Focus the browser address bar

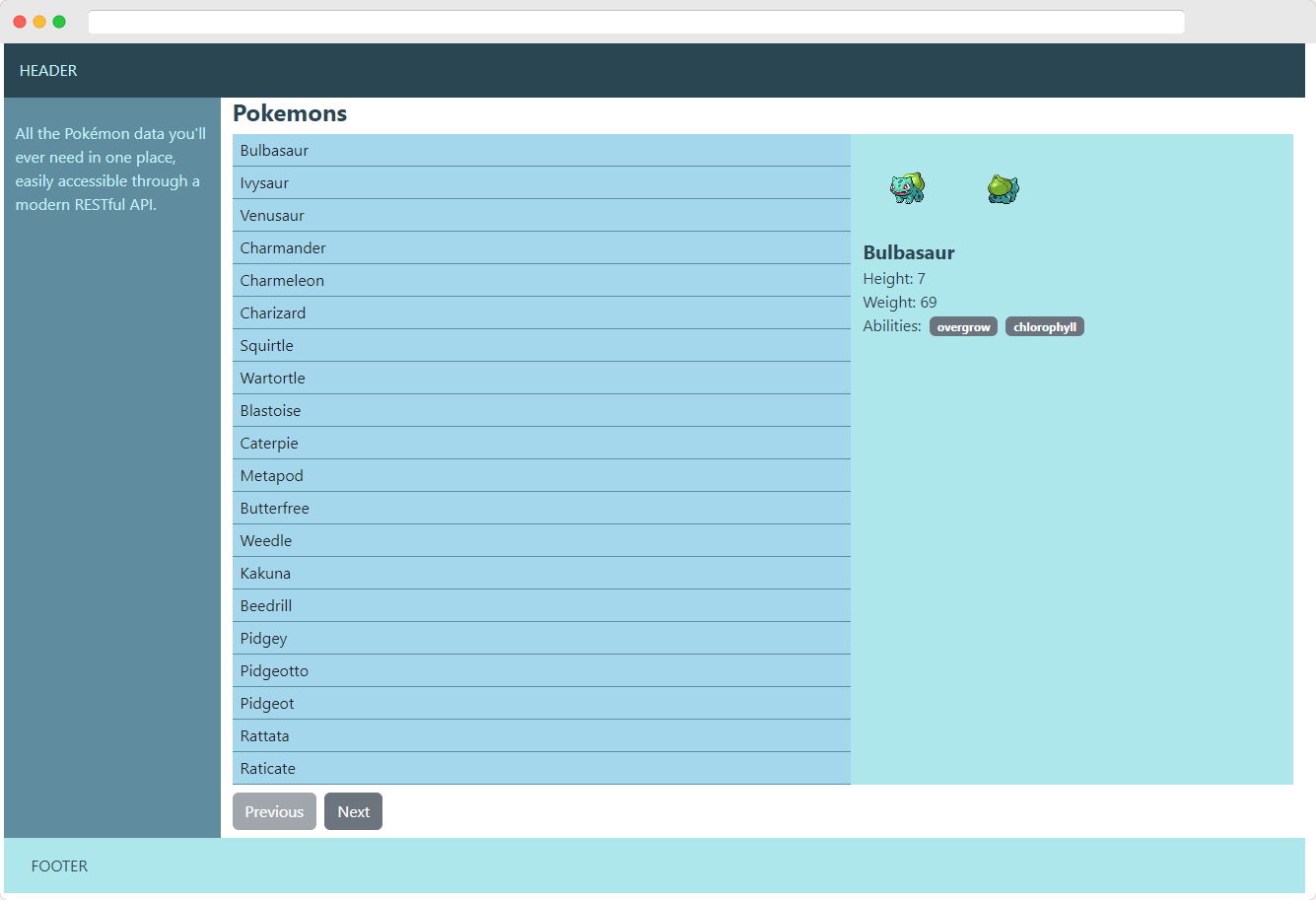point(636,22)
